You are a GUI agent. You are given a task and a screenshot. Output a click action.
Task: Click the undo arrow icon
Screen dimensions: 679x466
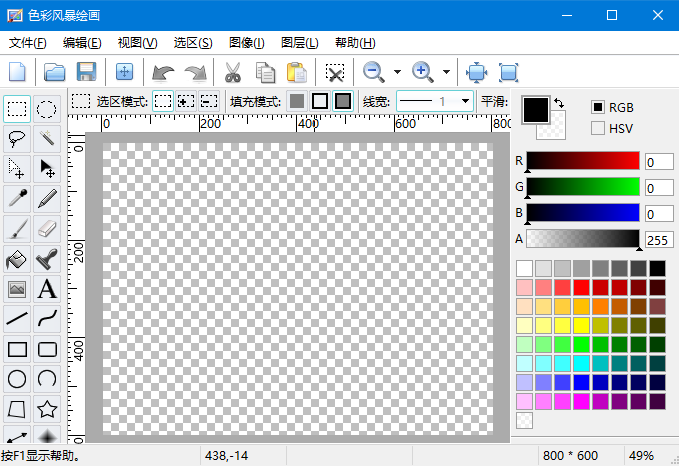pyautogui.click(x=162, y=72)
